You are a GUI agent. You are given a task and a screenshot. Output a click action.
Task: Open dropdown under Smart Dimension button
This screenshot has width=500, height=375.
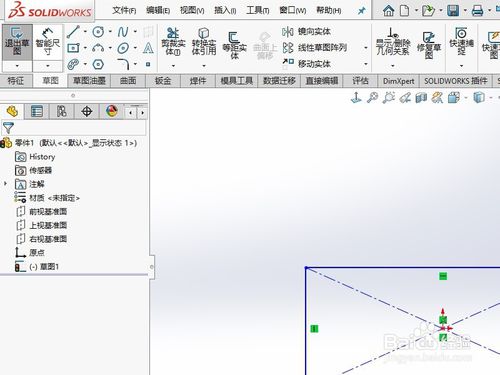(x=48, y=66)
